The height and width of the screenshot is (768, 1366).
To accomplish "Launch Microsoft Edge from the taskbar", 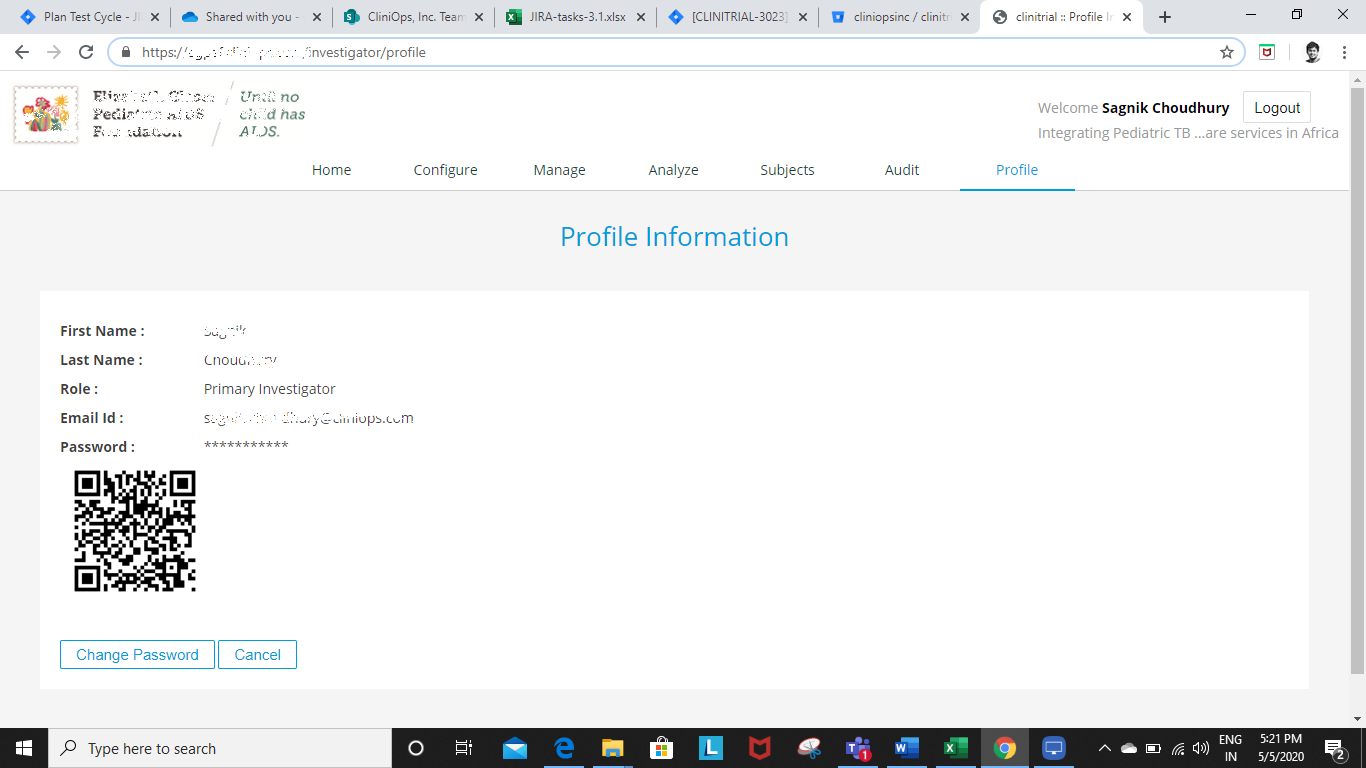I will click(564, 748).
